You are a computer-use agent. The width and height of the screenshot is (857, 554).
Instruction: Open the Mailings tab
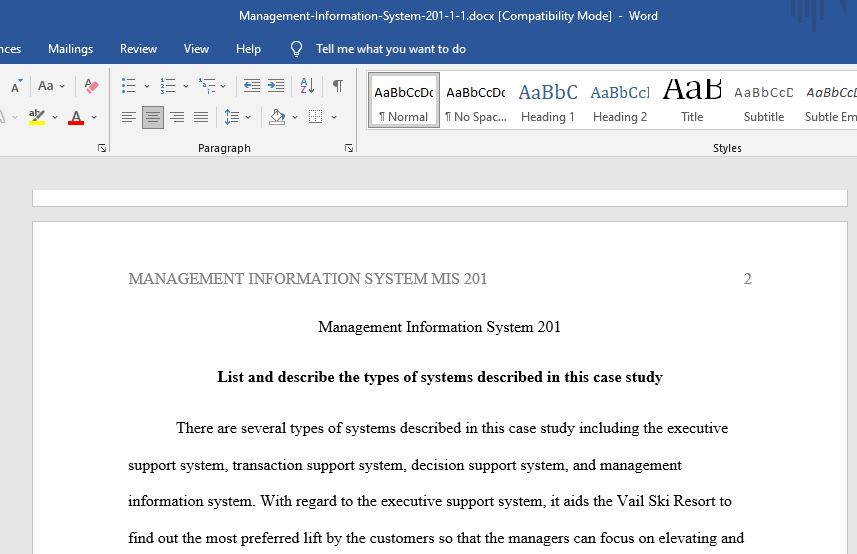pos(71,49)
